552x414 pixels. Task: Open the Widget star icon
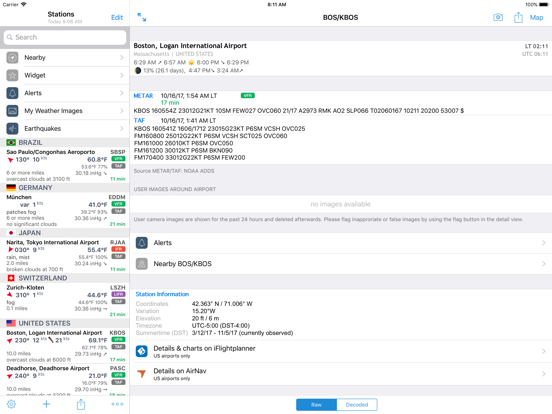pos(12,75)
